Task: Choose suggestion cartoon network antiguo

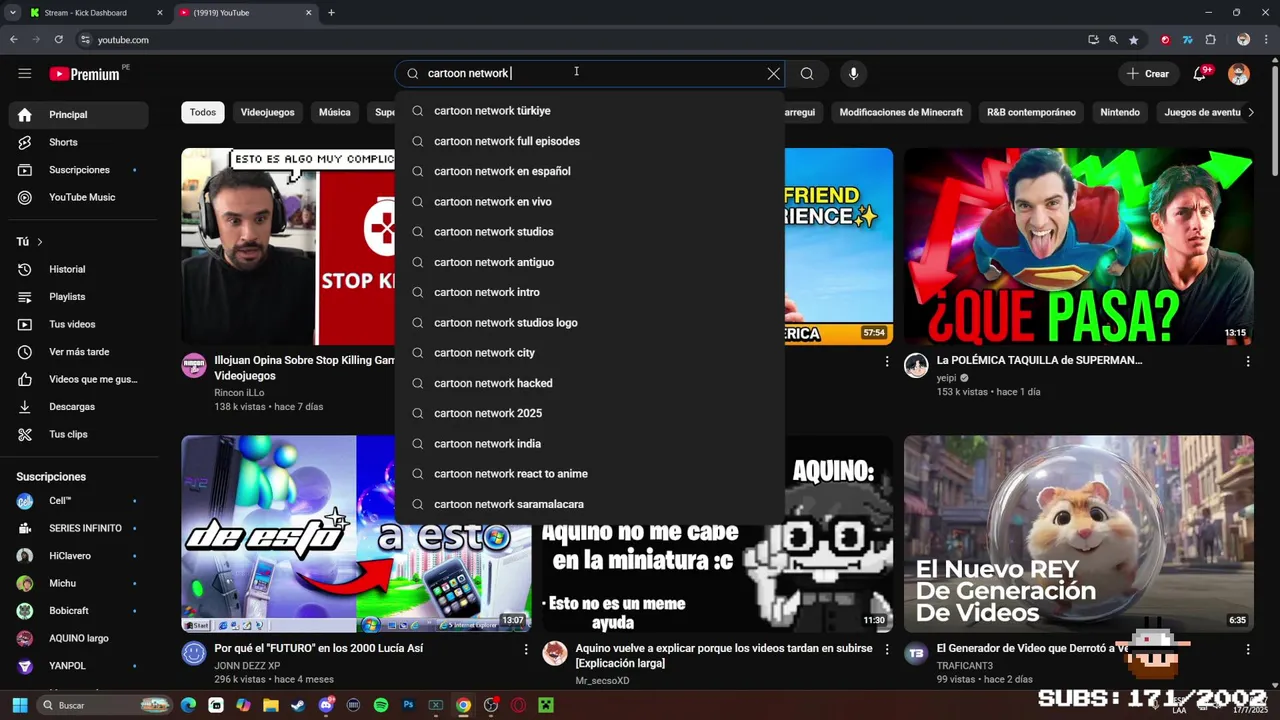Action: coord(590,262)
